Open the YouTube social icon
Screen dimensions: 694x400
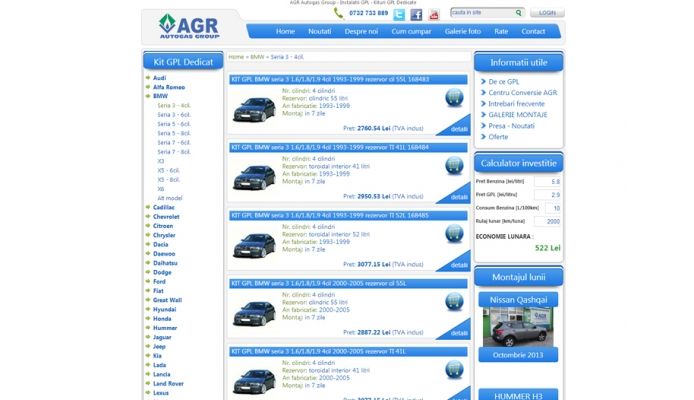(434, 15)
